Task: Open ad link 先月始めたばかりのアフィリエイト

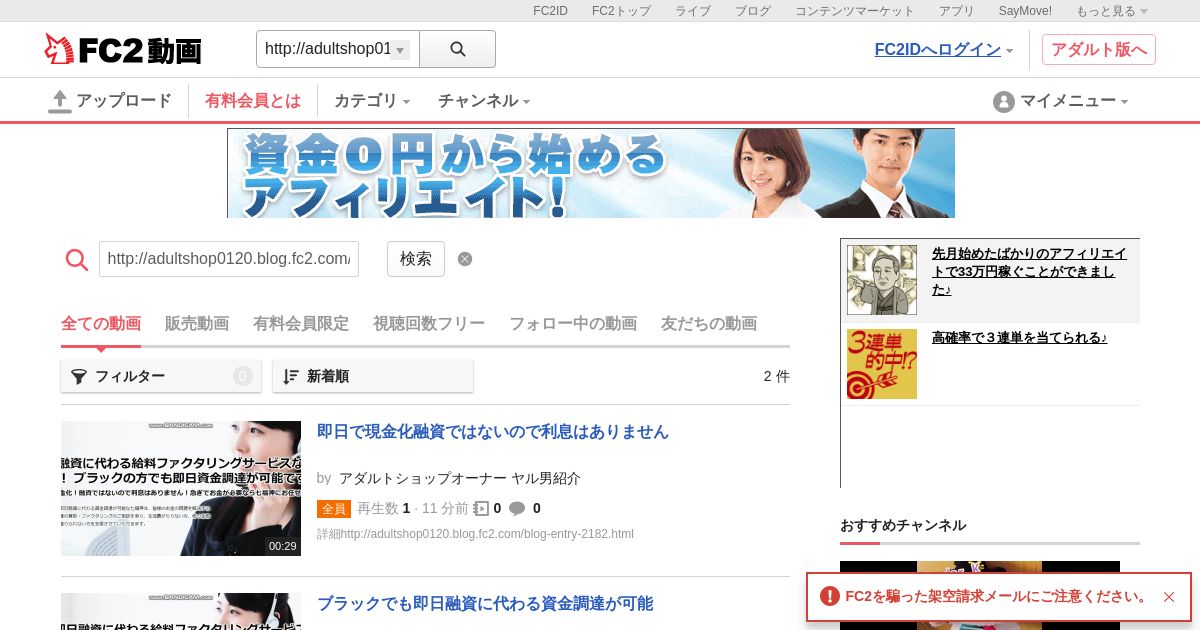Action: tap(1029, 271)
